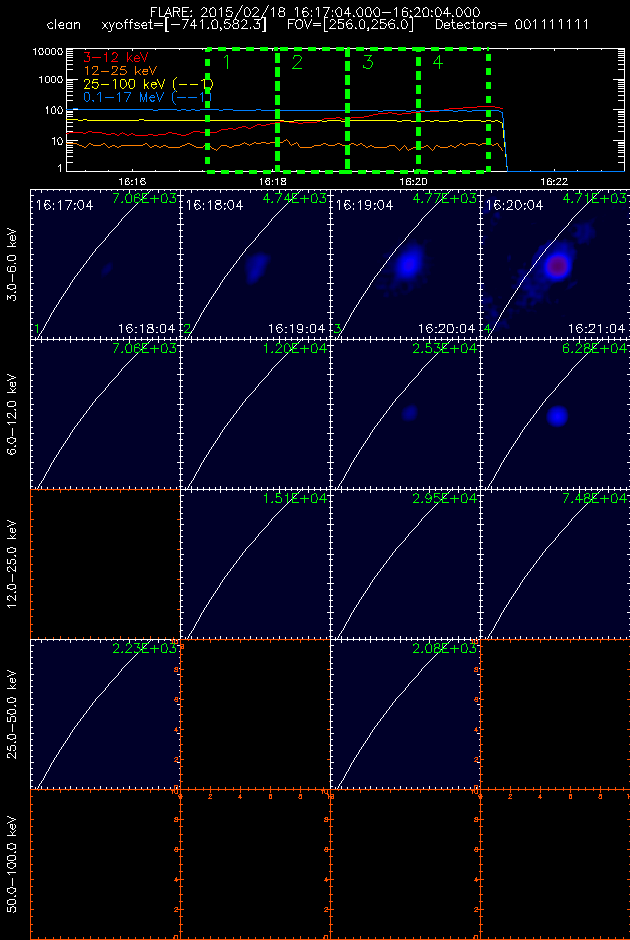Click the yellow '25-100 keV' legend entry
This screenshot has width=630, height=940.
pos(146,83)
